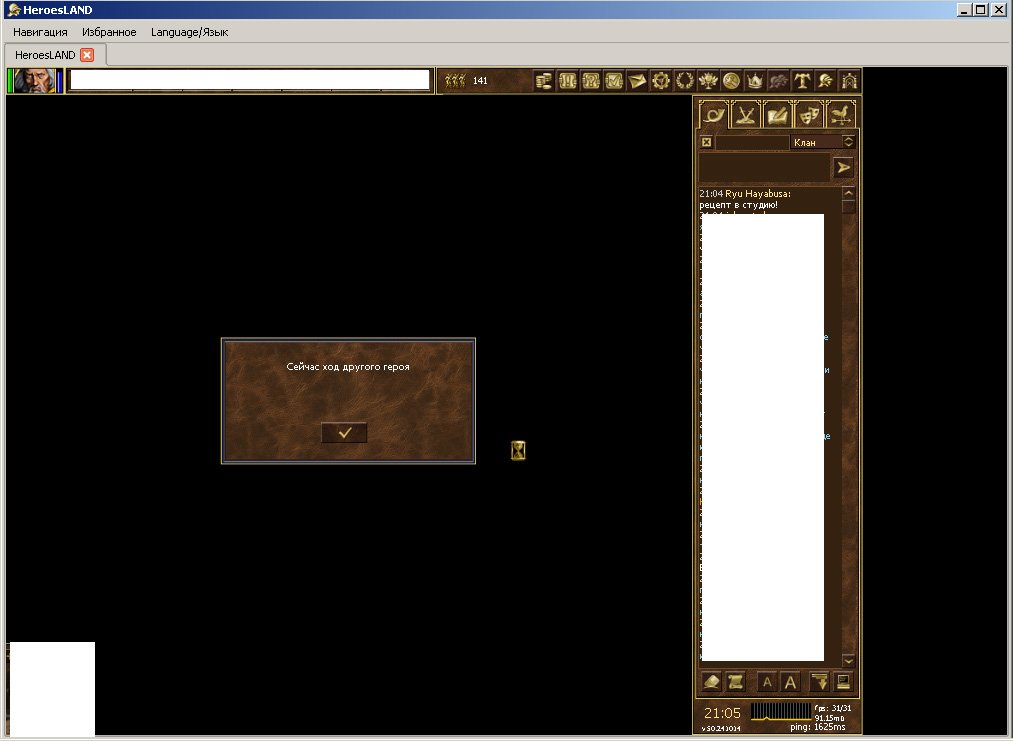Open the laurel wreath icon
The image size is (1013, 741).
click(x=685, y=81)
